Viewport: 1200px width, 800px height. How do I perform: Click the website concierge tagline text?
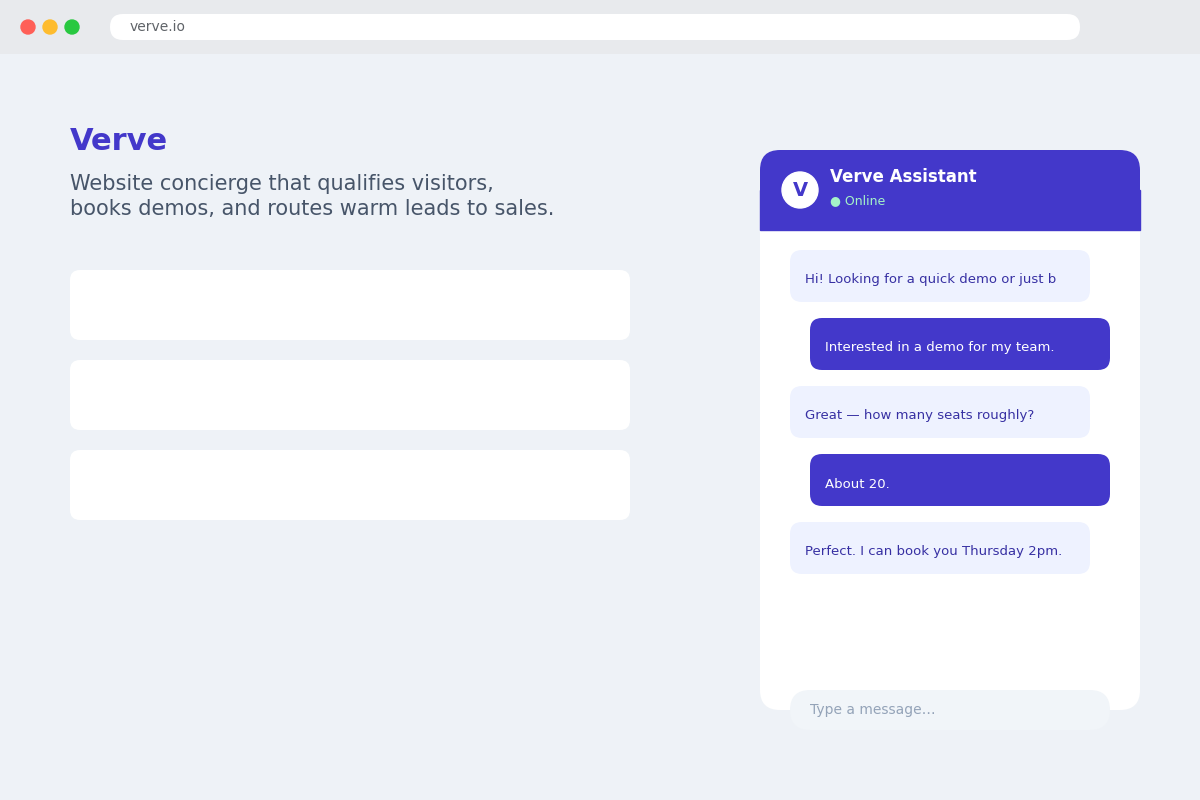(x=312, y=196)
